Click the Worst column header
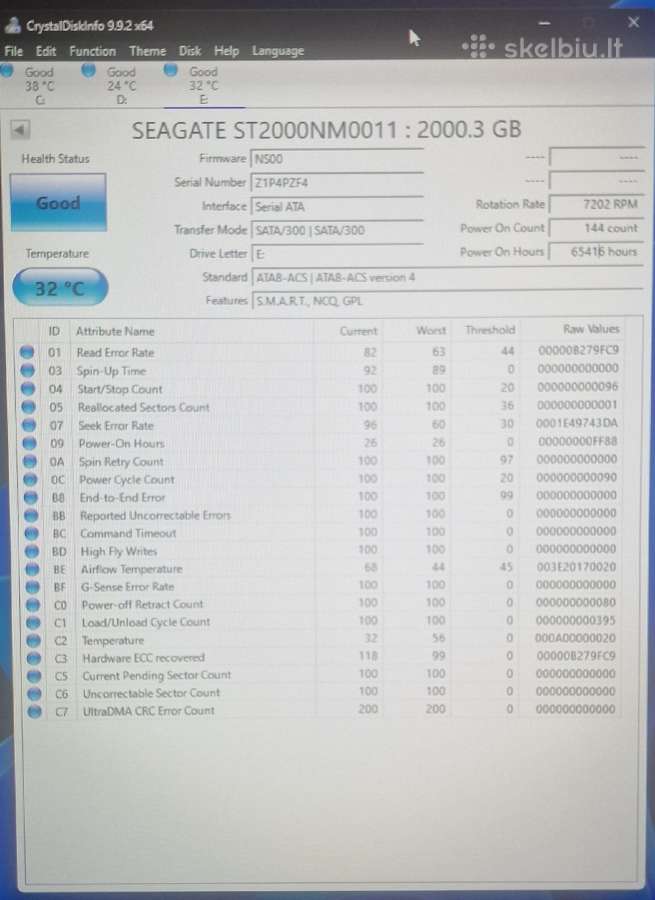The image size is (655, 900). coord(431,330)
